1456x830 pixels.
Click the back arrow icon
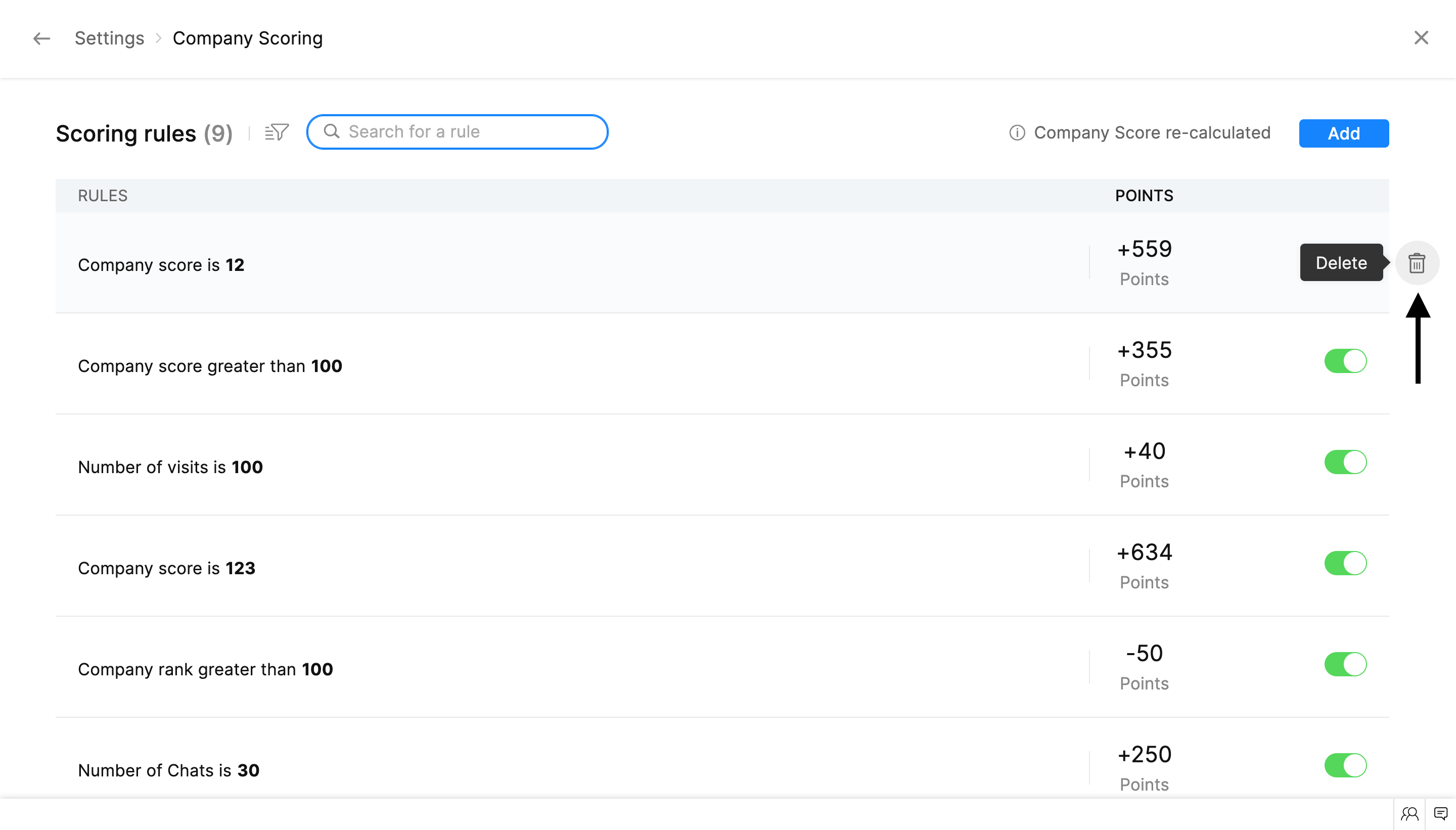[x=41, y=38]
